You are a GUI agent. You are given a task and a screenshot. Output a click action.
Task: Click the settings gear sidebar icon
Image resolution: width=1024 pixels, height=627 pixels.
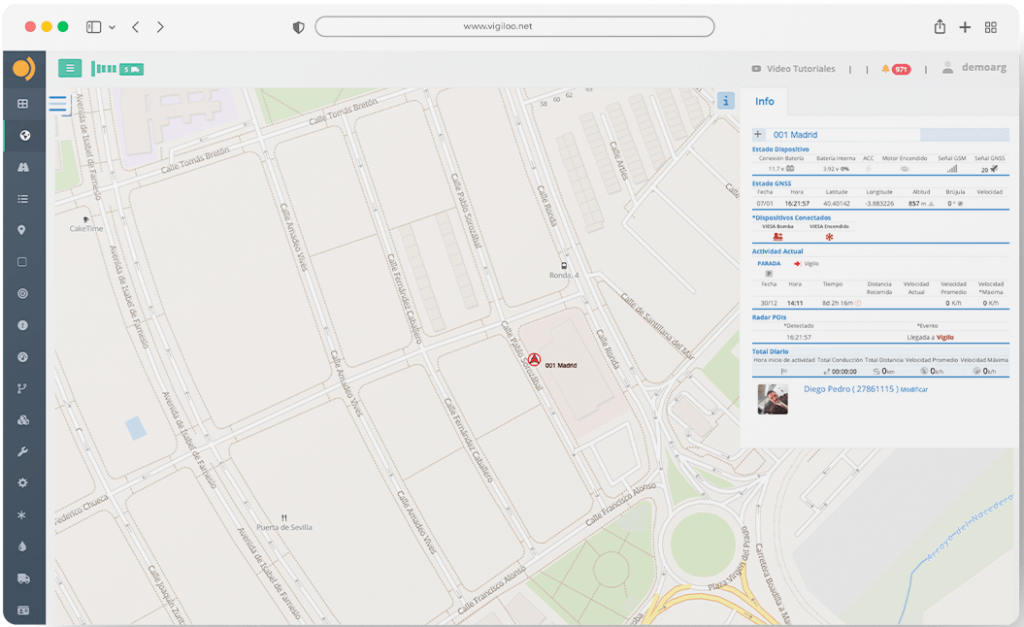tap(23, 483)
